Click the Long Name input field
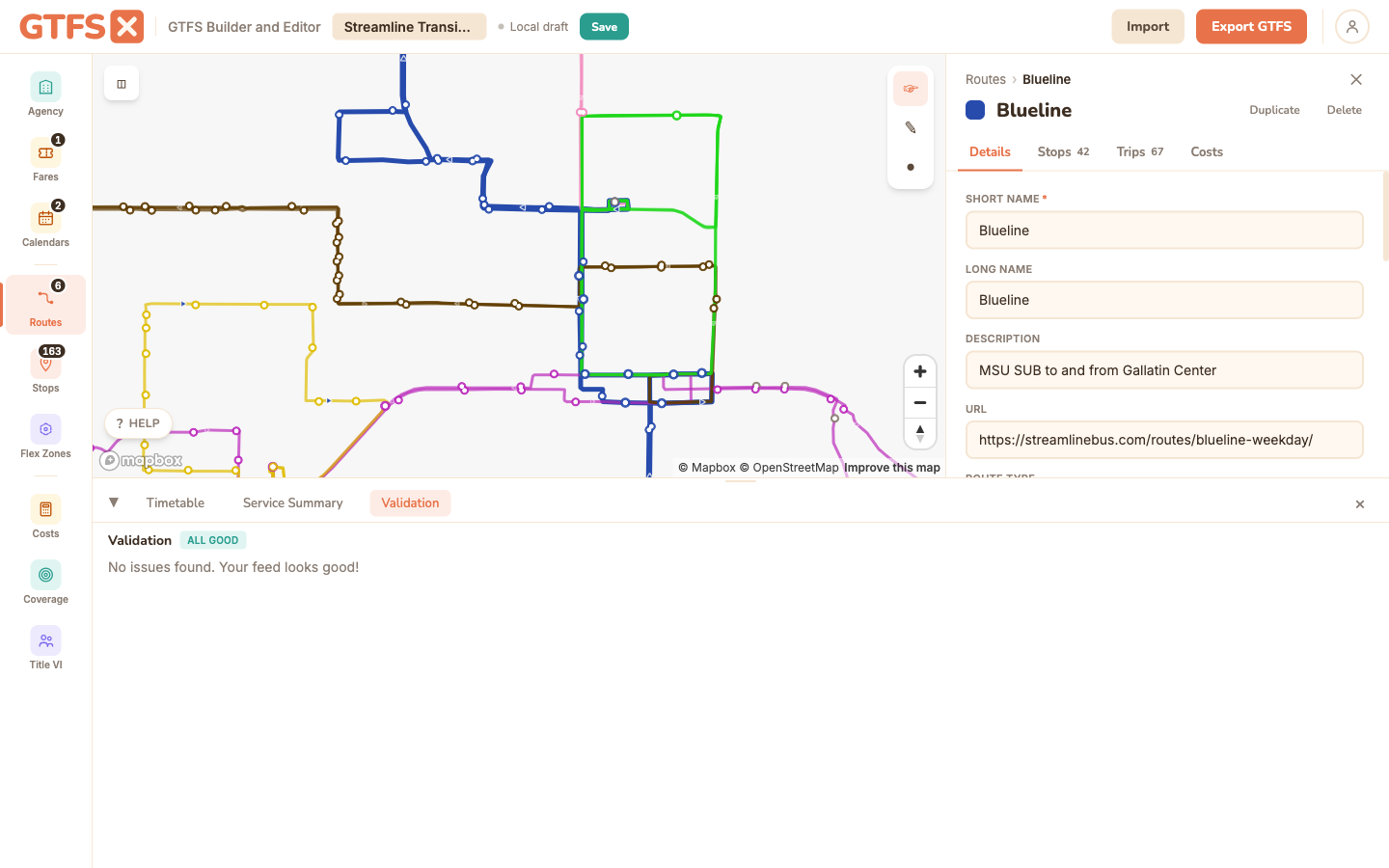1389x868 pixels. (x=1164, y=300)
